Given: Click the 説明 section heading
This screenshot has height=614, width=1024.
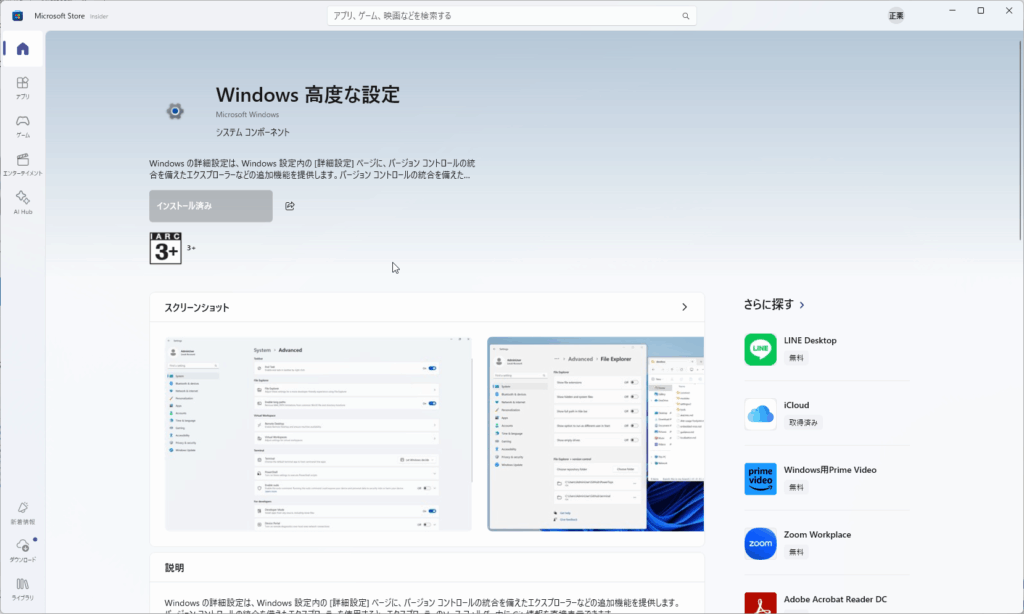Looking at the screenshot, I should (174, 568).
